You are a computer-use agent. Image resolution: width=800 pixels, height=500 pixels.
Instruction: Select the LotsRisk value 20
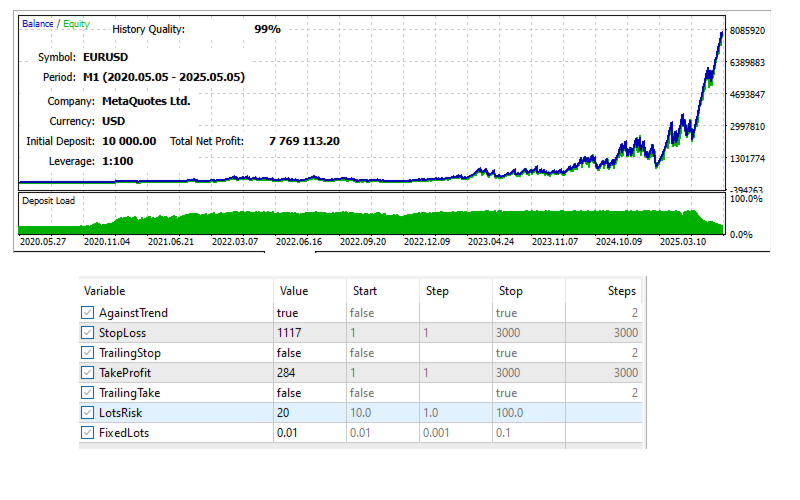click(283, 412)
